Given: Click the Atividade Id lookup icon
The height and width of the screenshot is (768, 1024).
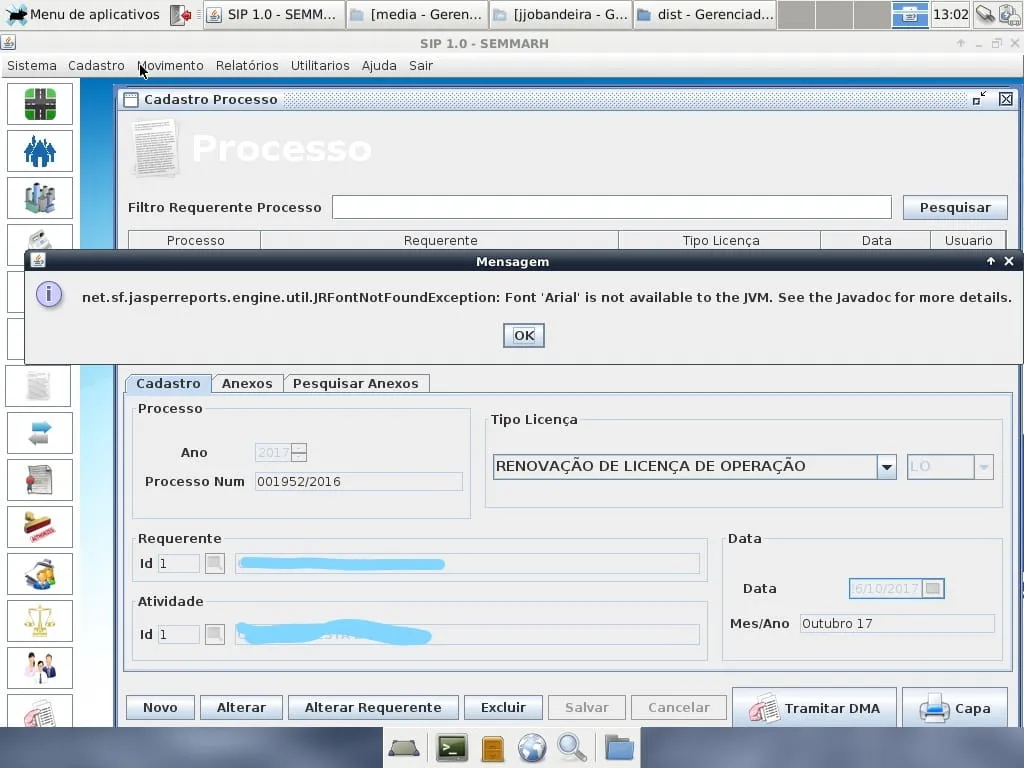Looking at the screenshot, I should click(x=215, y=634).
